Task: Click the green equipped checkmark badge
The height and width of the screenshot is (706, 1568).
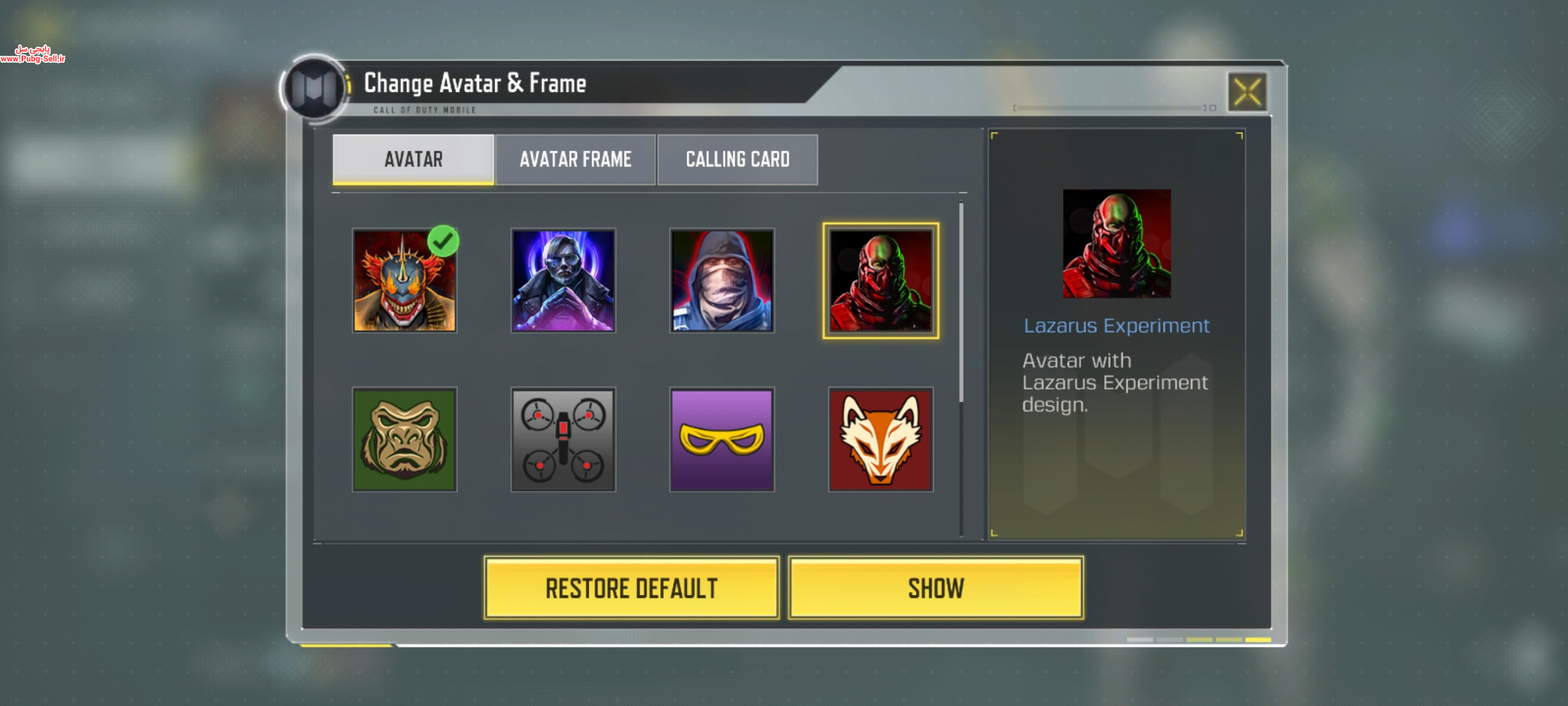Action: pos(444,241)
